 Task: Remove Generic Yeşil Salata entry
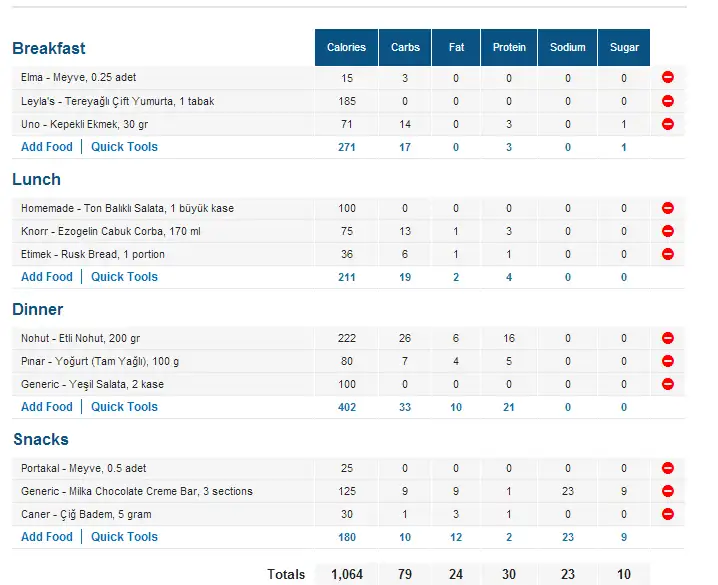coord(668,384)
